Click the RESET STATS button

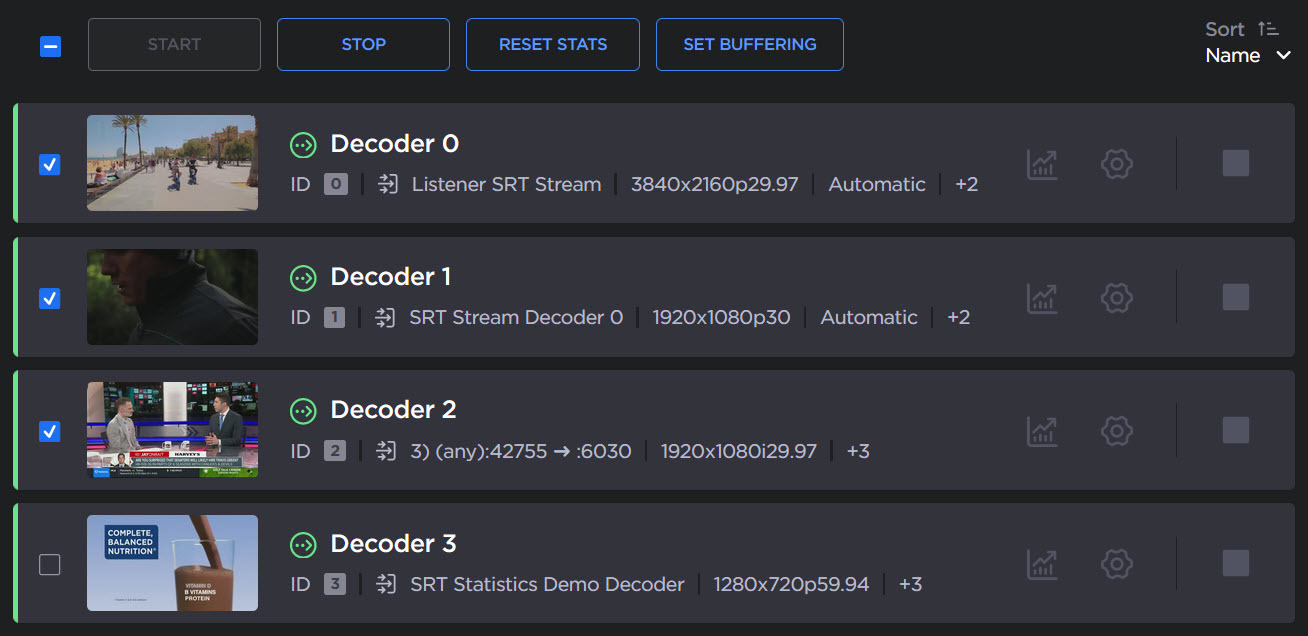553,45
